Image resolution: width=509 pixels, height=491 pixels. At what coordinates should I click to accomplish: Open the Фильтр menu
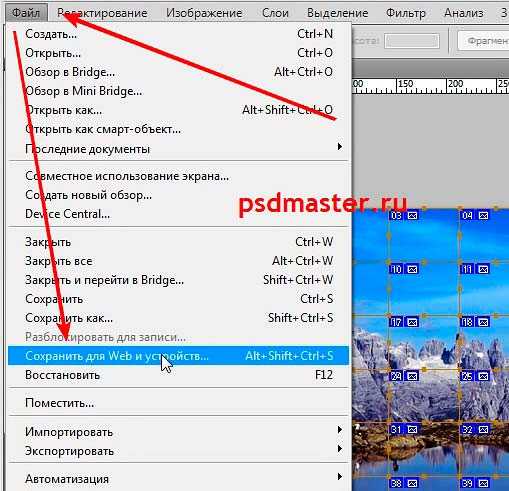(x=406, y=13)
